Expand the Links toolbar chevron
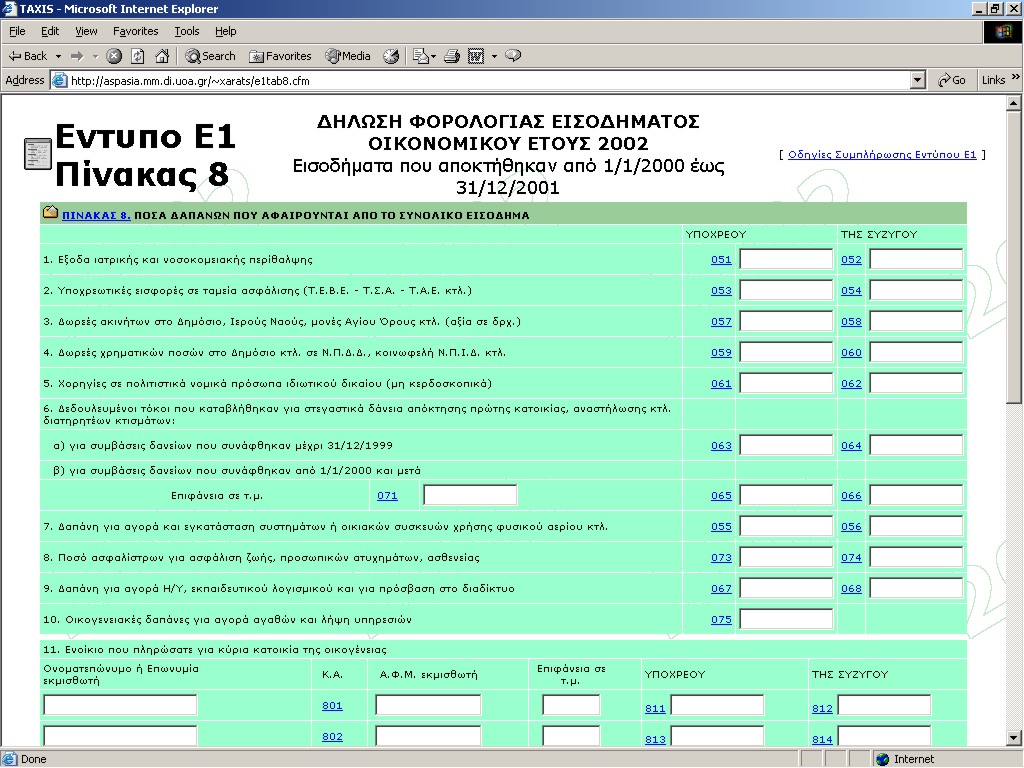 point(1016,78)
